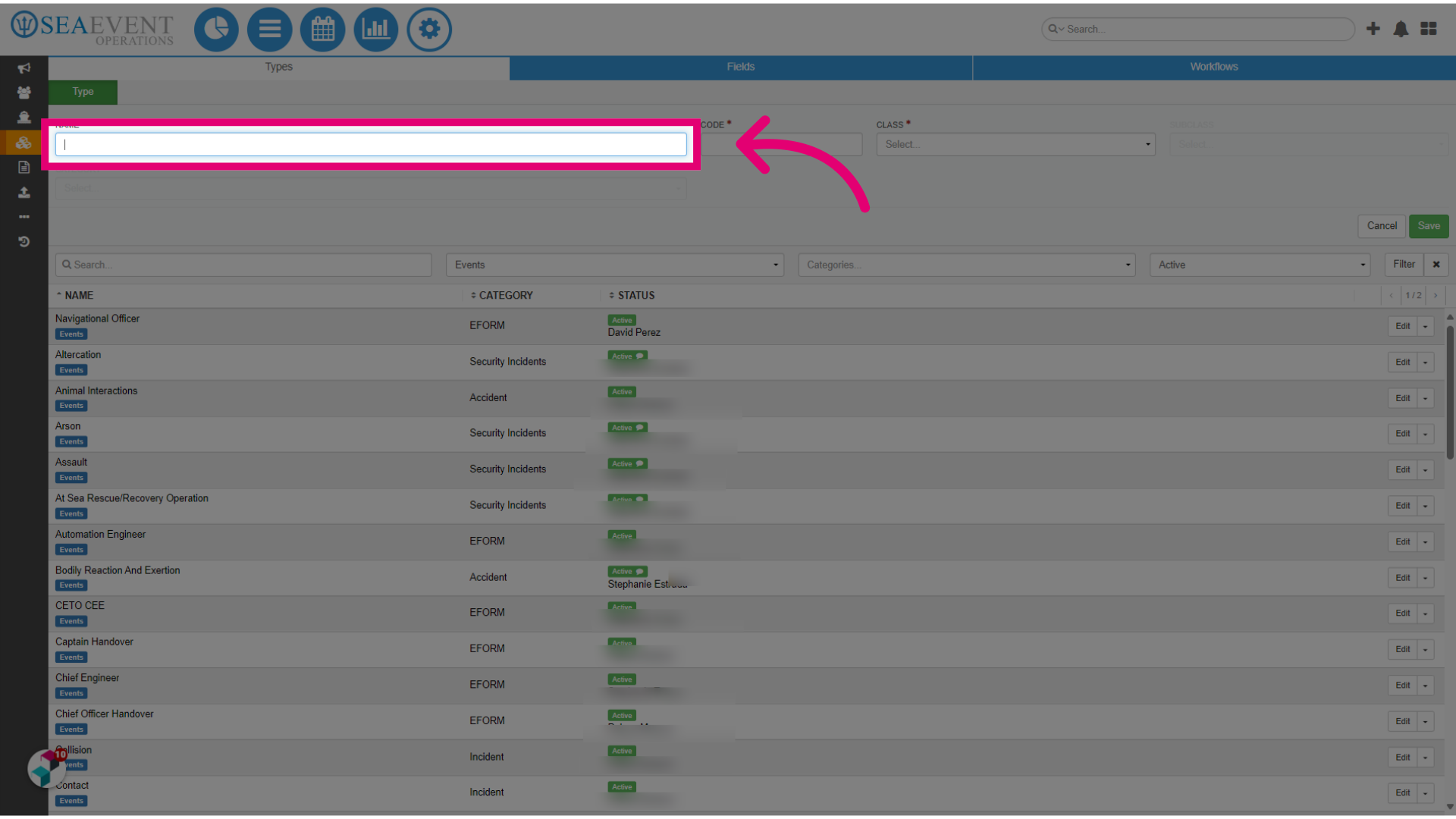Edit the Navigational Officer row
1456x819 pixels.
click(x=1402, y=326)
